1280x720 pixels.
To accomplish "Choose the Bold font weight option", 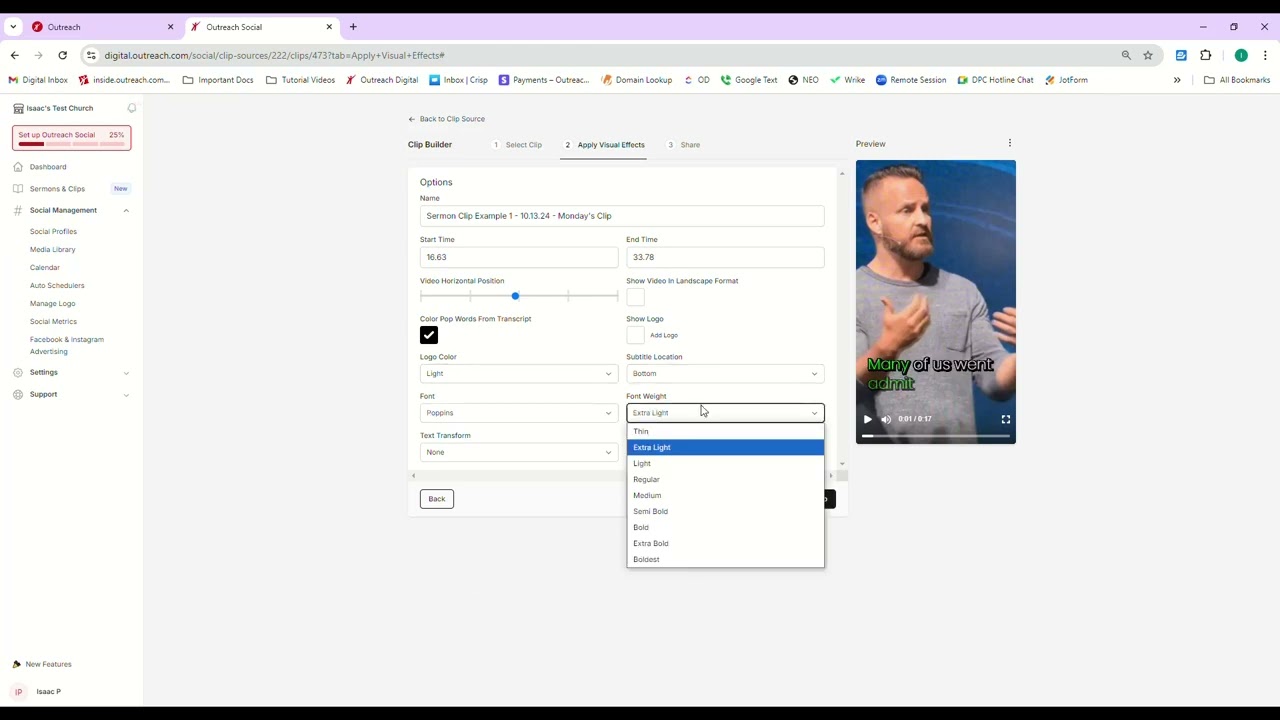I will pyautogui.click(x=725, y=527).
